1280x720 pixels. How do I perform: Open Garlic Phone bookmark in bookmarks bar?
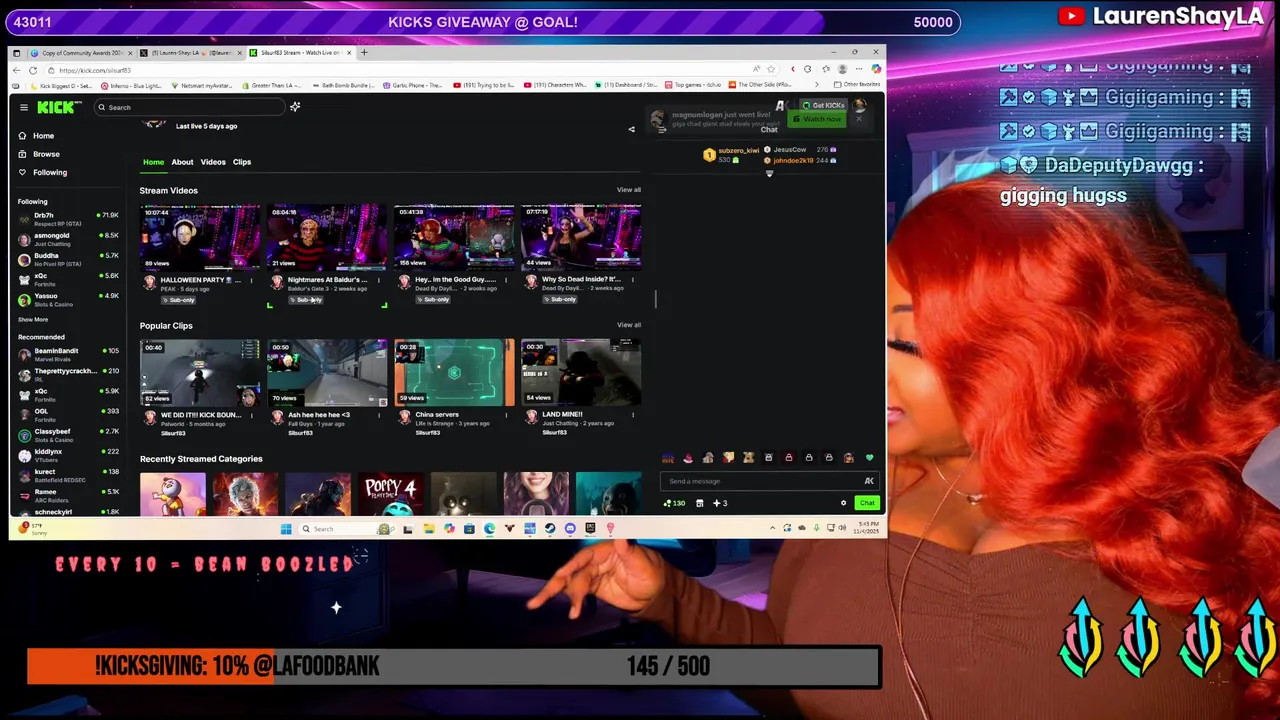(414, 85)
